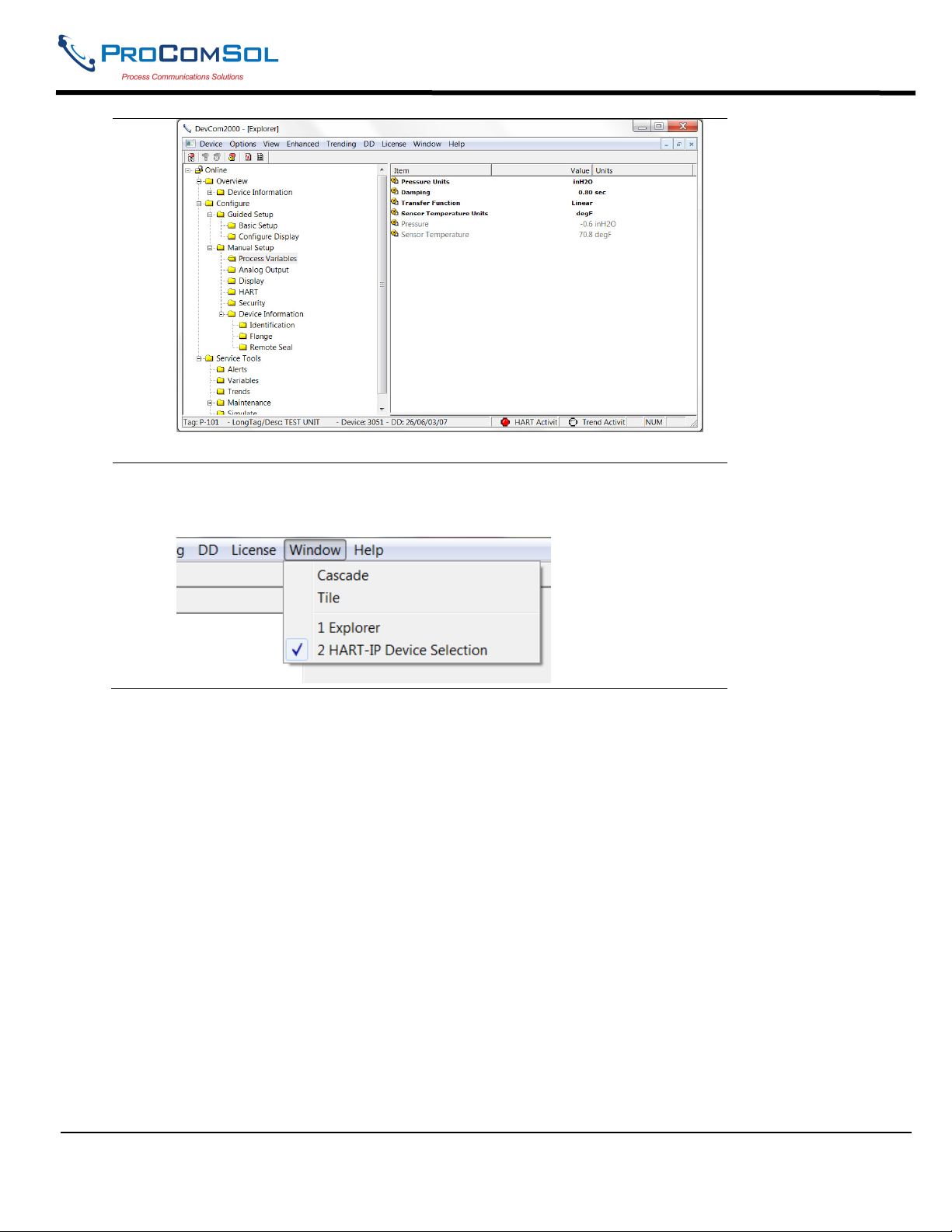Expand Device Information under Overview
This screenshot has width=952, height=1232.
pos(210,192)
